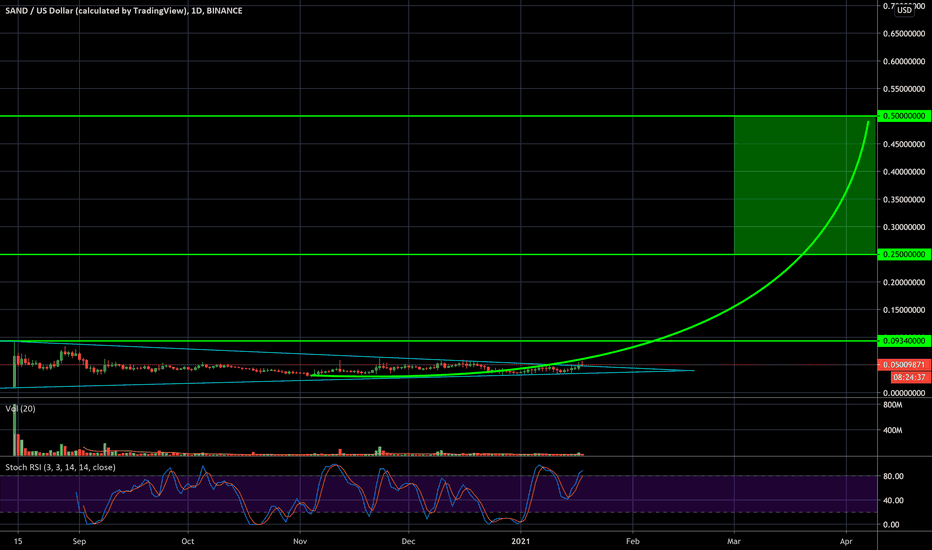Viewport: 932px width, 550px height.
Task: Click the Apr date label
Action: click(846, 541)
